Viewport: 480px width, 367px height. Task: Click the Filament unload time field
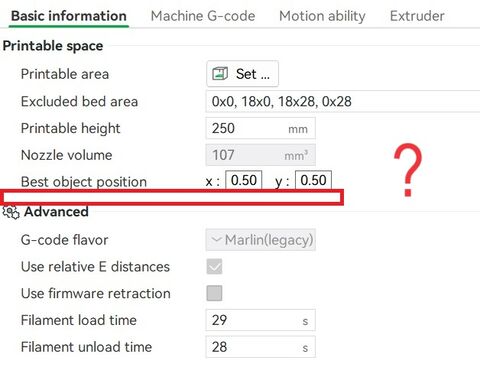coord(261,347)
